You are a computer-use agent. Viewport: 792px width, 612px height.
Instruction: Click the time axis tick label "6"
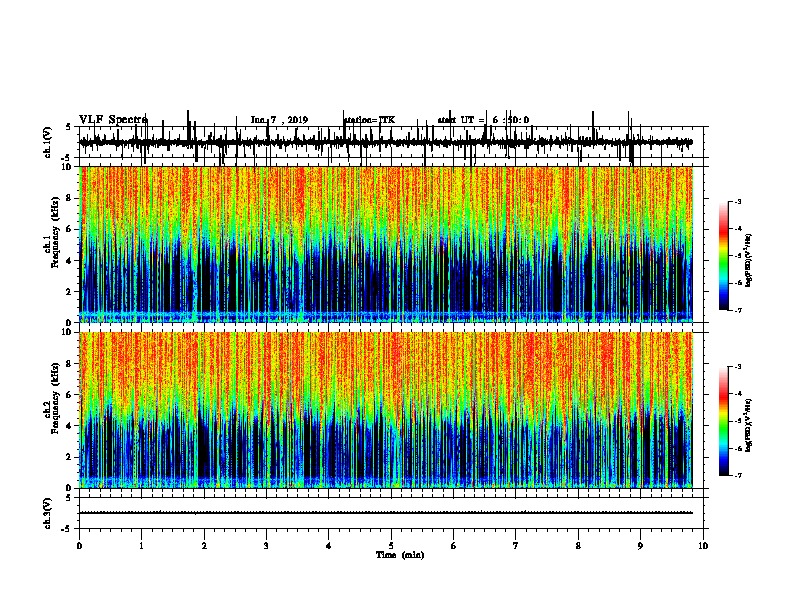[x=454, y=545]
